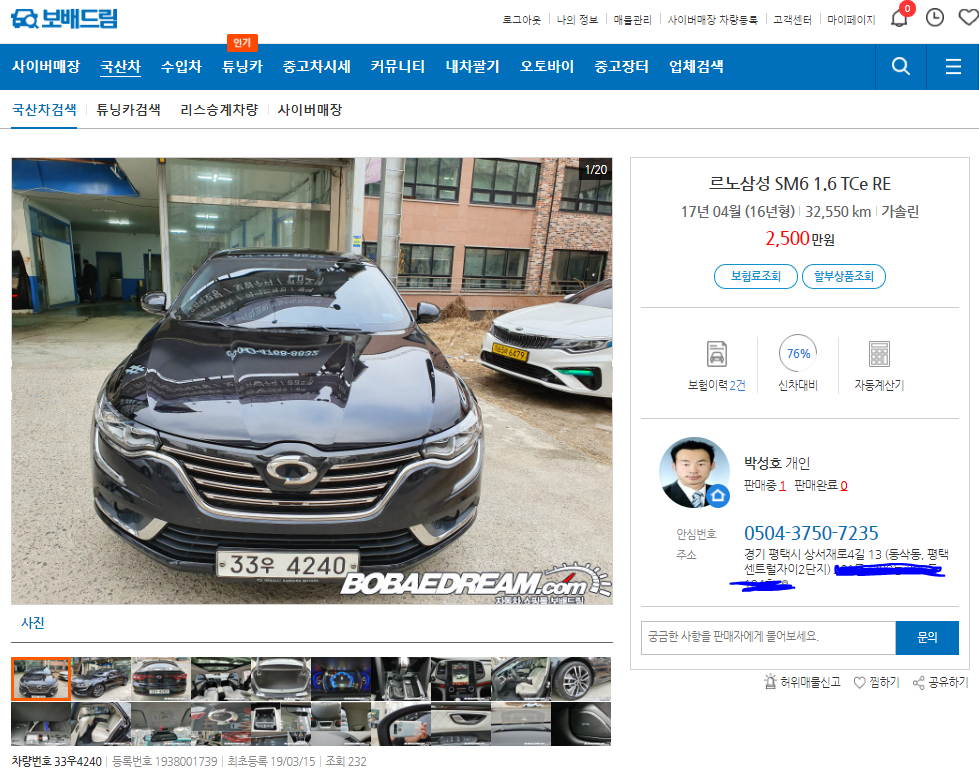Click the main car photo

coord(312,381)
